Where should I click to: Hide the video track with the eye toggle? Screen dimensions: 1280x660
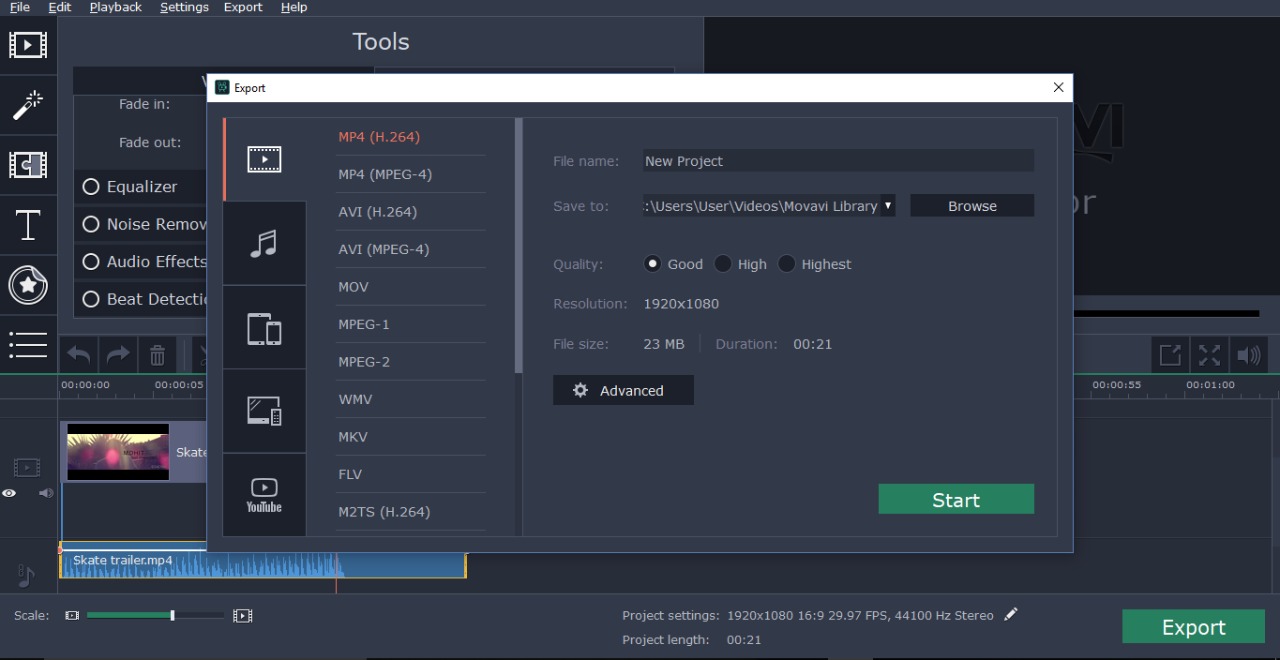9,493
